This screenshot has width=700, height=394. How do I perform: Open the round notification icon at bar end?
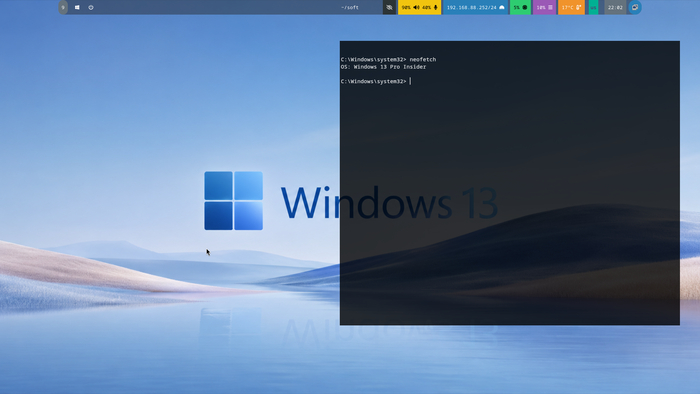(635, 8)
